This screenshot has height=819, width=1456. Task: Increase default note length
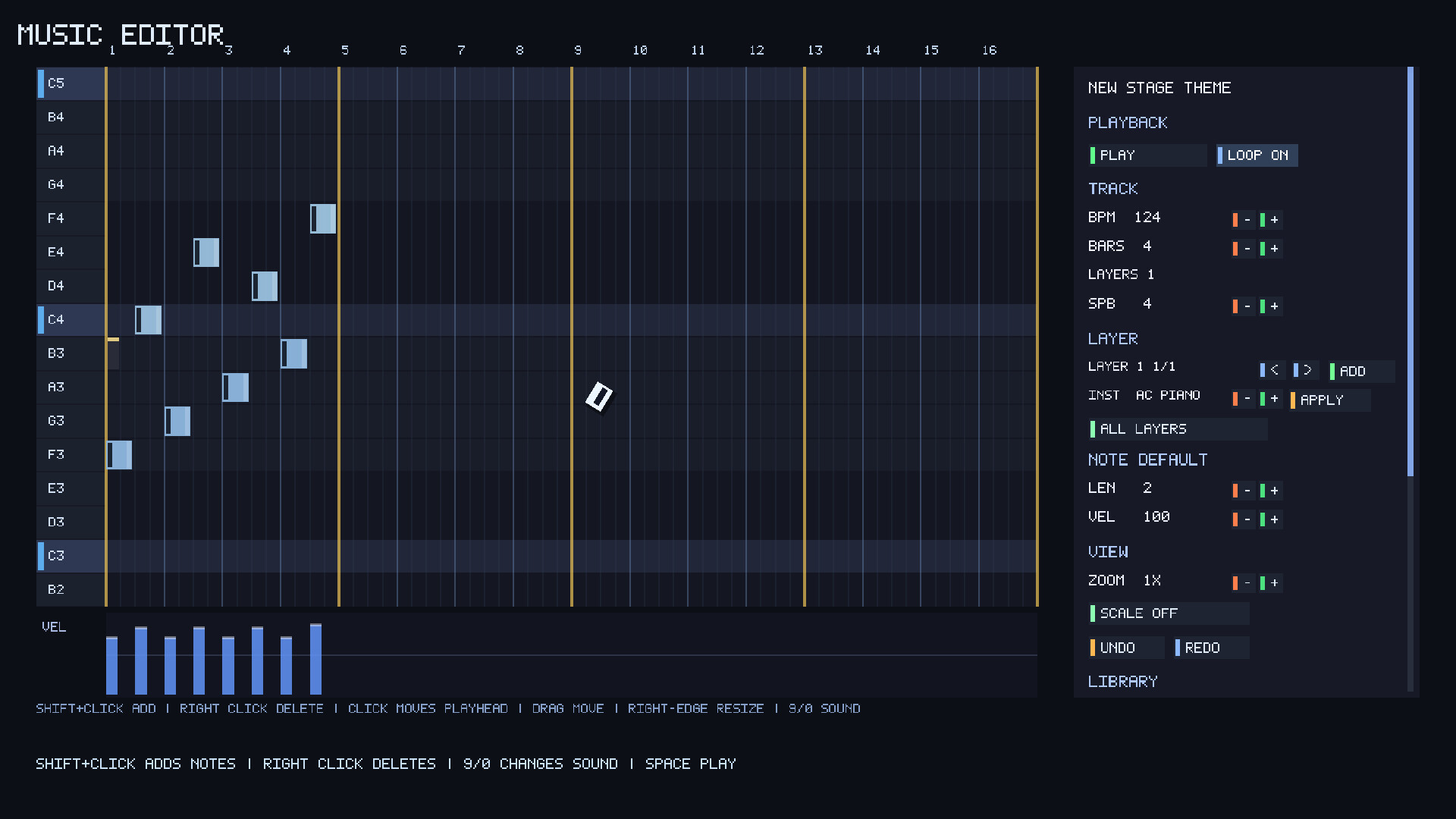1271,491
